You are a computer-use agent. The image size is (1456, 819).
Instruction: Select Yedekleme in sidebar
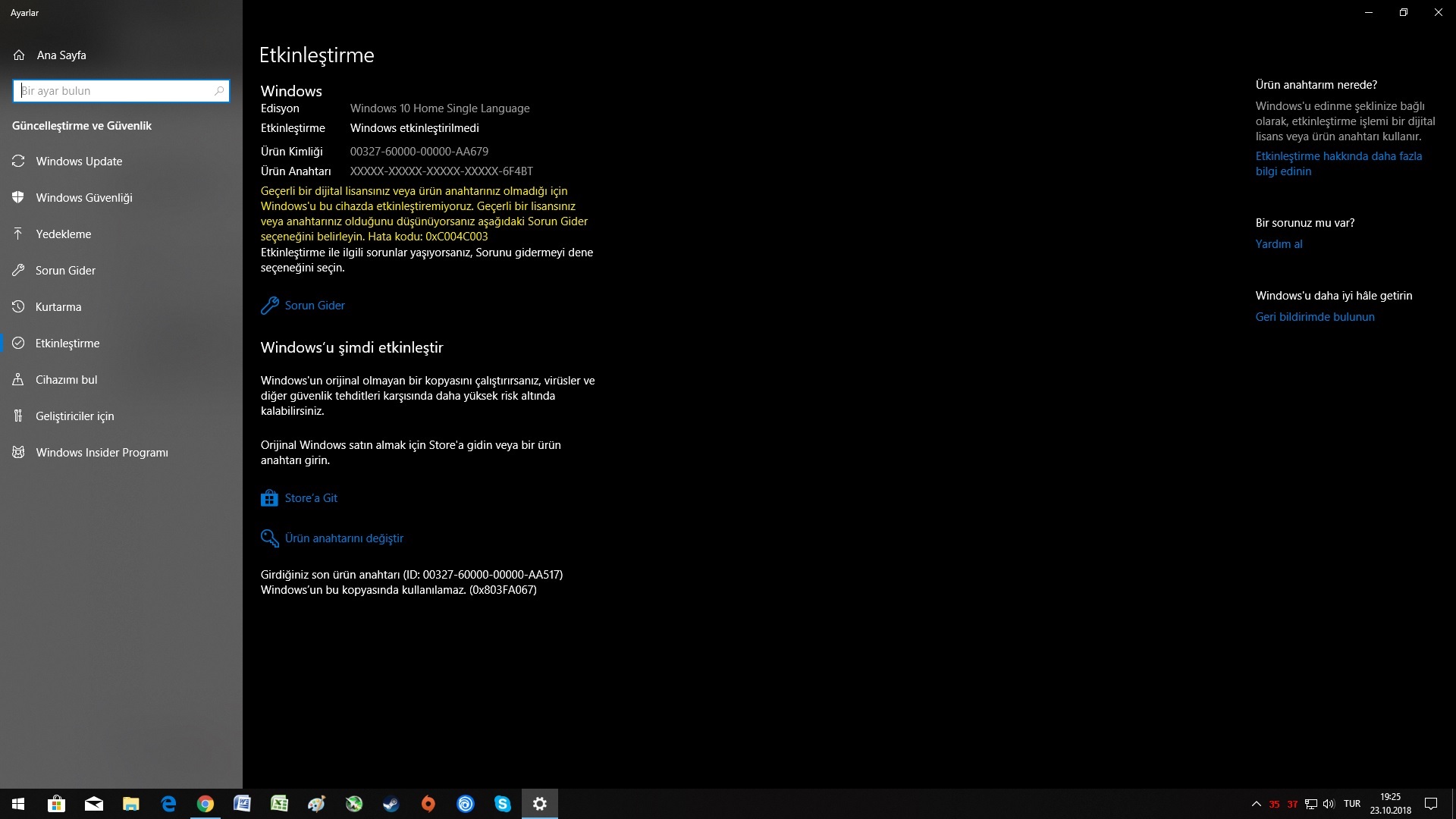click(x=63, y=234)
